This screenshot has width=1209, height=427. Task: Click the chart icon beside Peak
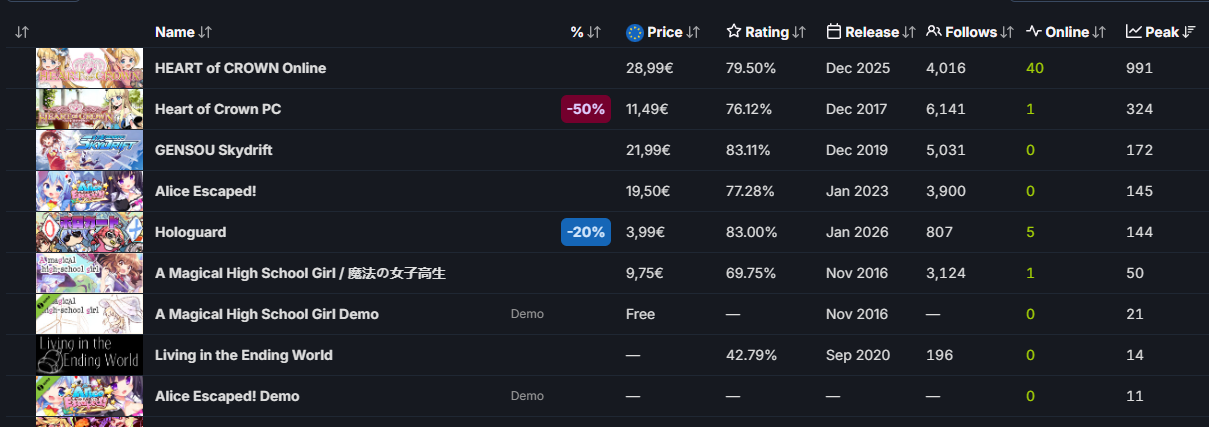coord(1134,32)
